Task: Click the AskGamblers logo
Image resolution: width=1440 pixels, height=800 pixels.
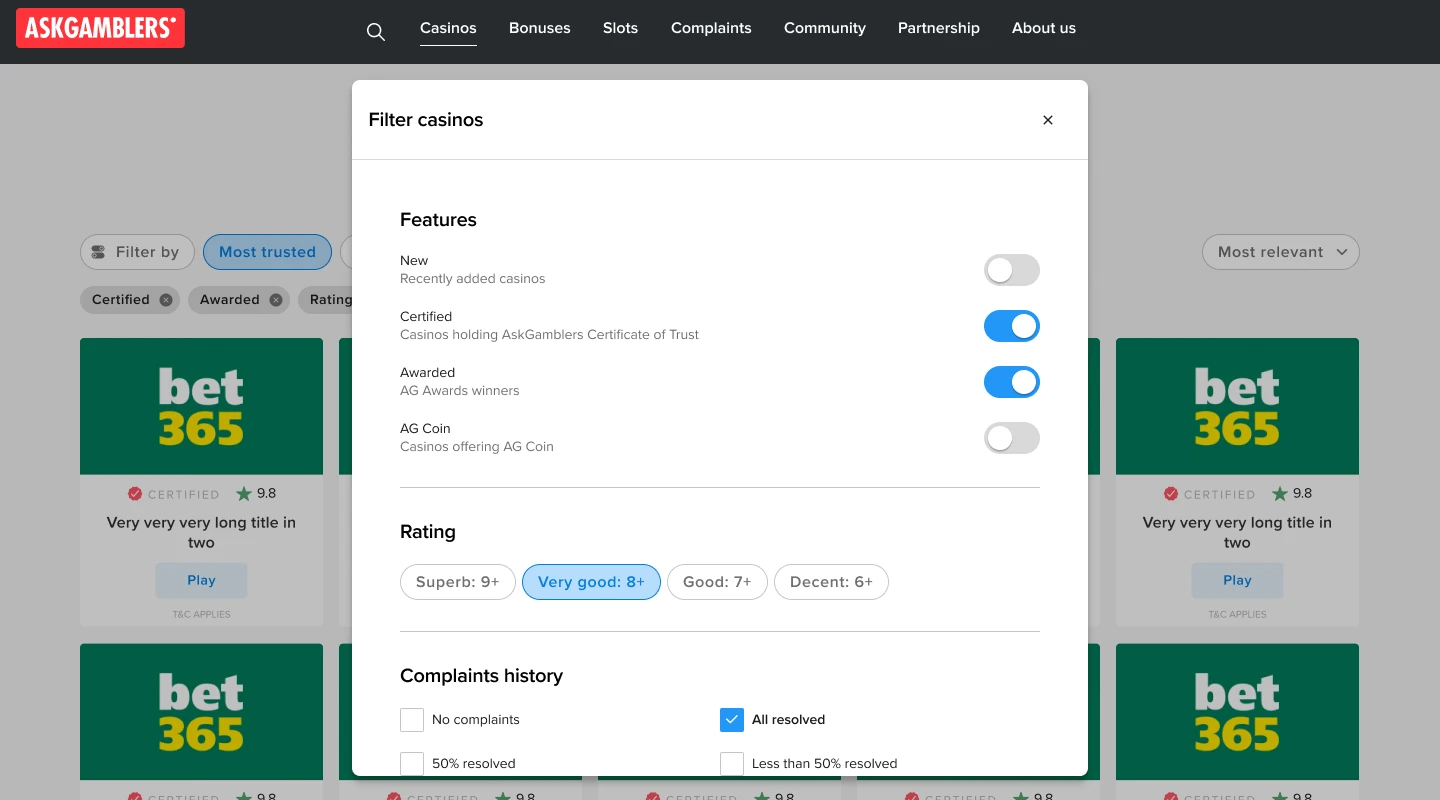Action: 100,28
